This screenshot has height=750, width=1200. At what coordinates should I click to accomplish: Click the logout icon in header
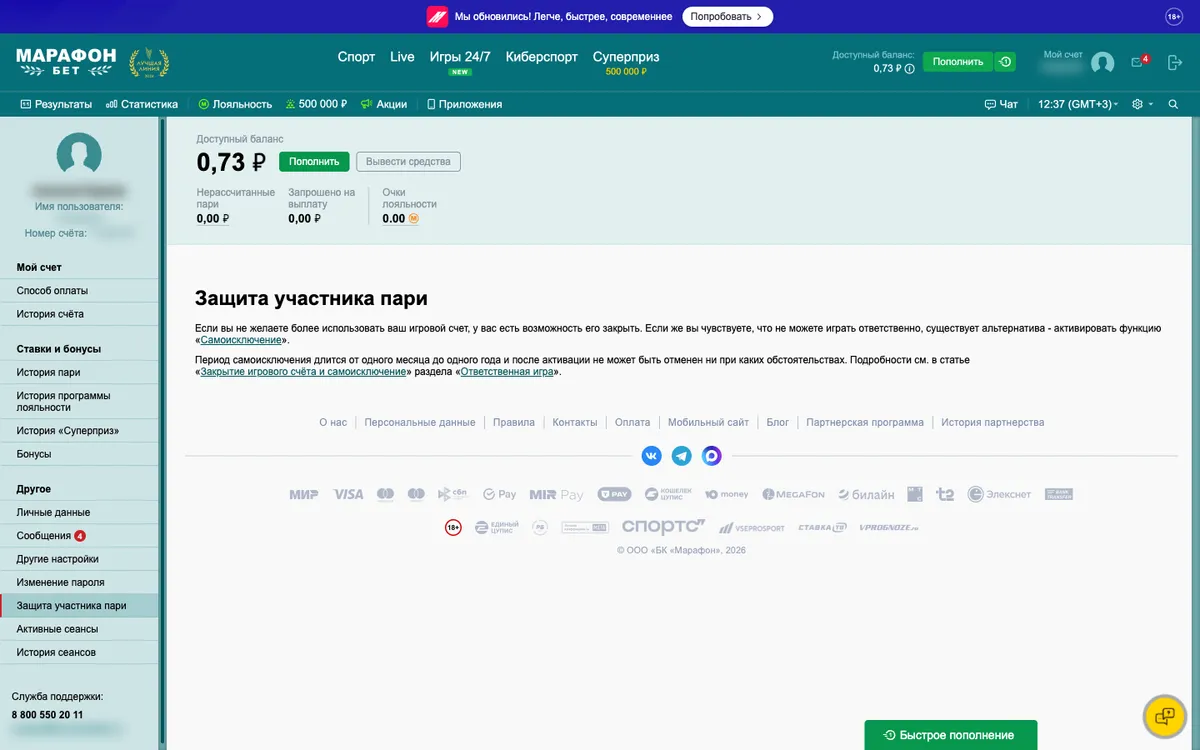pyautogui.click(x=1174, y=62)
